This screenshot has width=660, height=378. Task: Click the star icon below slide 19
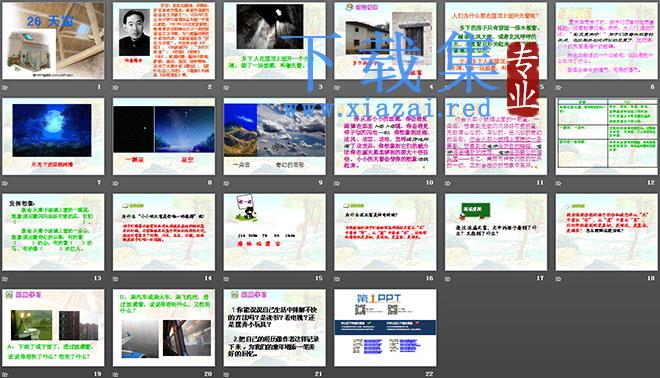[5, 374]
